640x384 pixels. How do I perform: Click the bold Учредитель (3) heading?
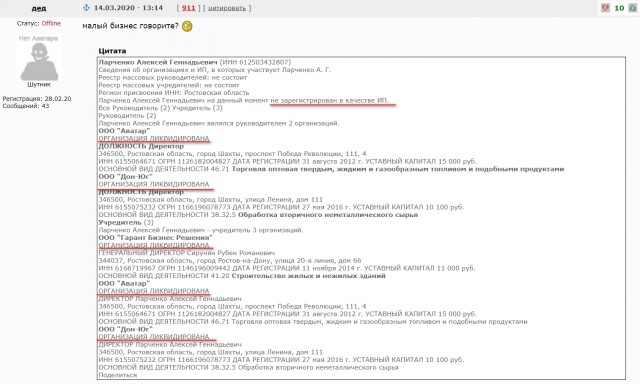[126, 222]
